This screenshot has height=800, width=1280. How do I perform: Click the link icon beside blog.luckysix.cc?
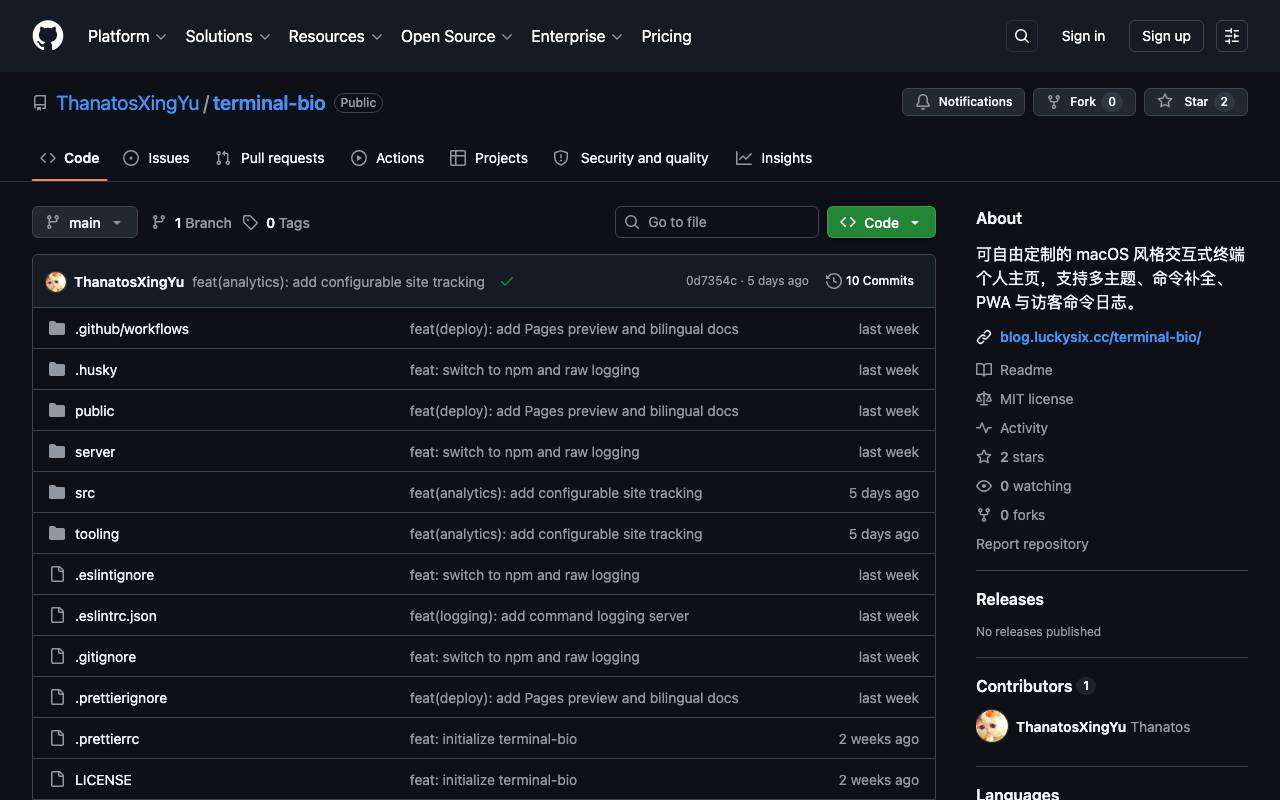click(x=984, y=337)
